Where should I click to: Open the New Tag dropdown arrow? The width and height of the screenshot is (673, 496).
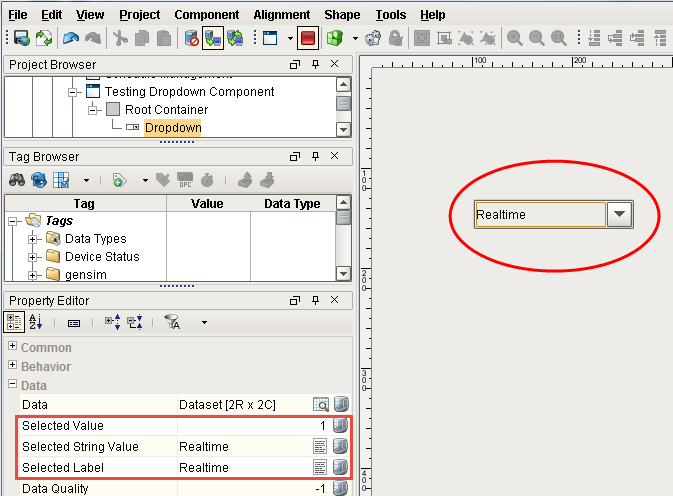[145, 180]
